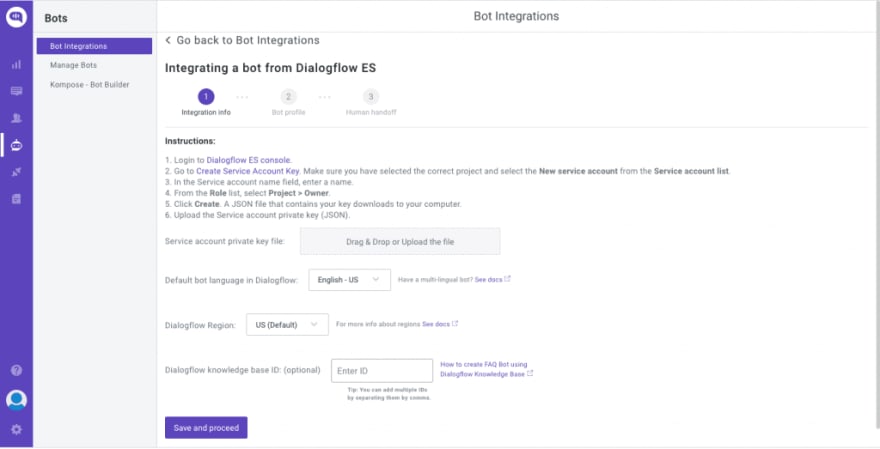Open Kompose - Bot Builder menu item
880x449 pixels.
coord(90,85)
